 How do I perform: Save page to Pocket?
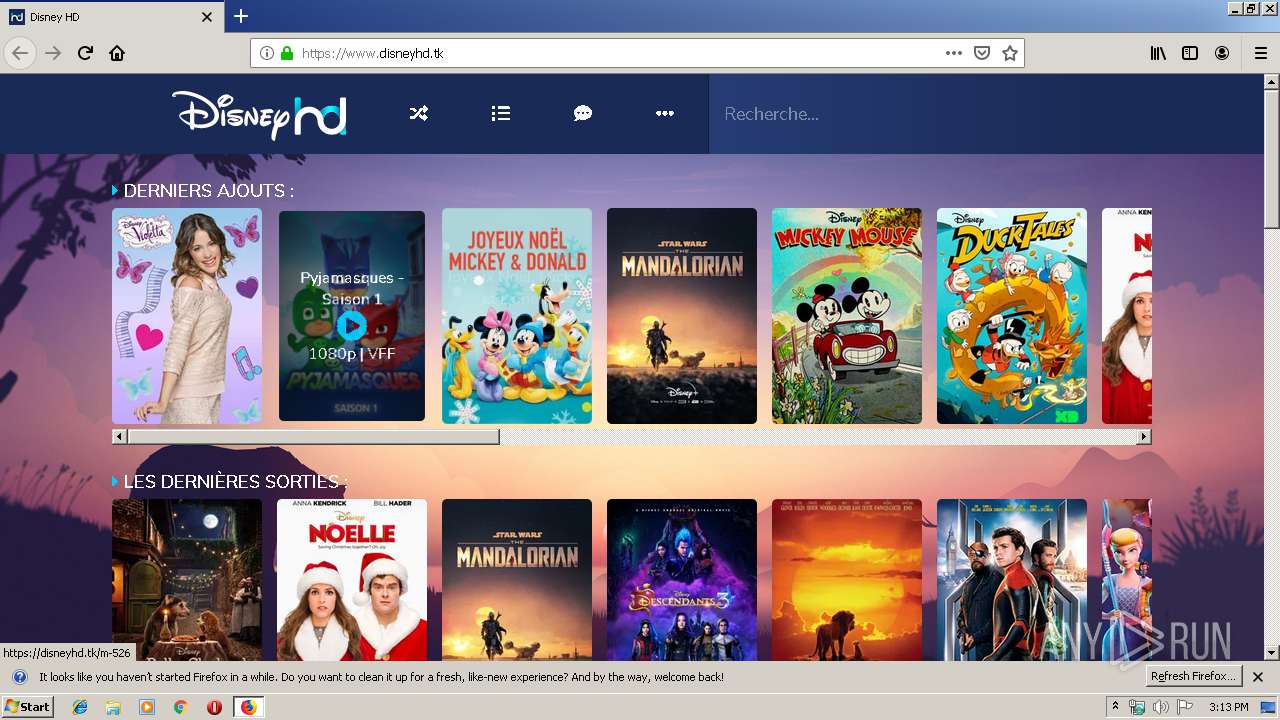[982, 53]
